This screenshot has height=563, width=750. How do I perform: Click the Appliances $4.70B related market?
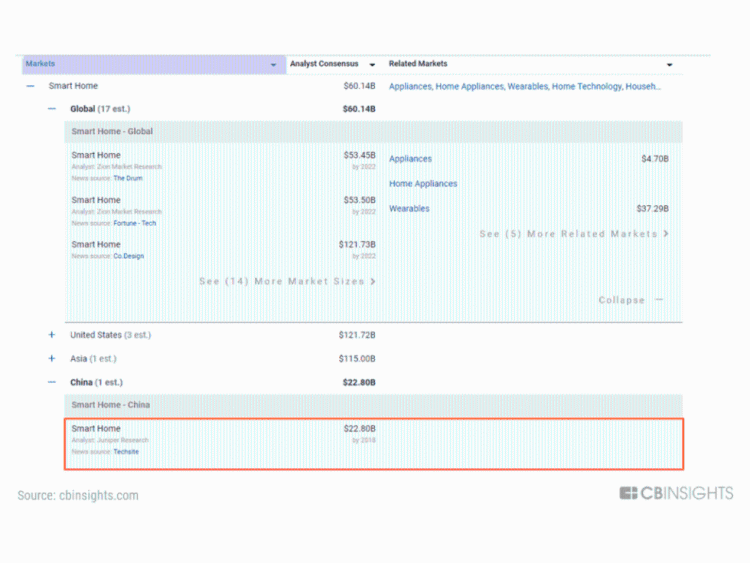(411, 159)
